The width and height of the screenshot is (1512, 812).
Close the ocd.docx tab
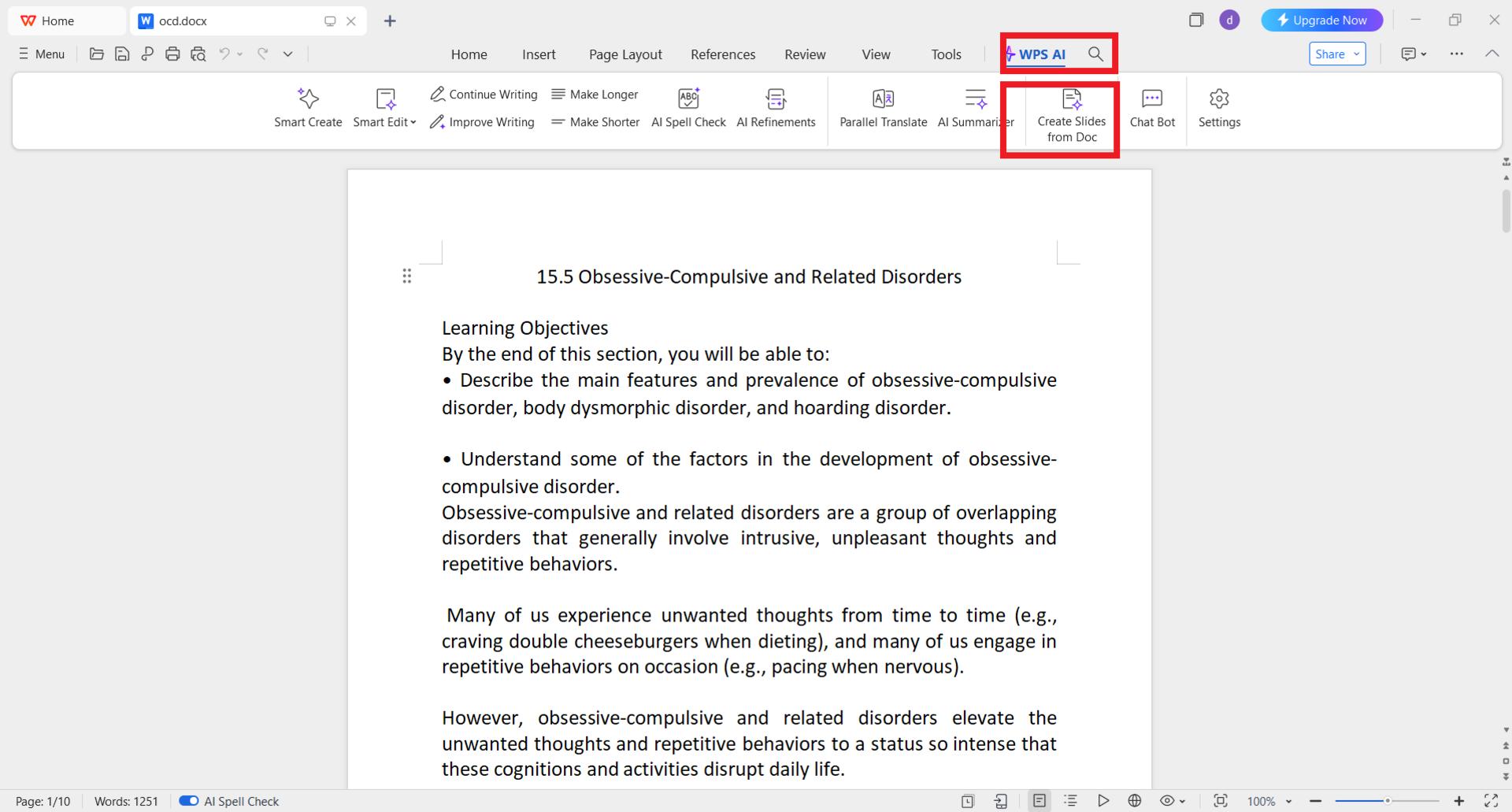pos(351,20)
